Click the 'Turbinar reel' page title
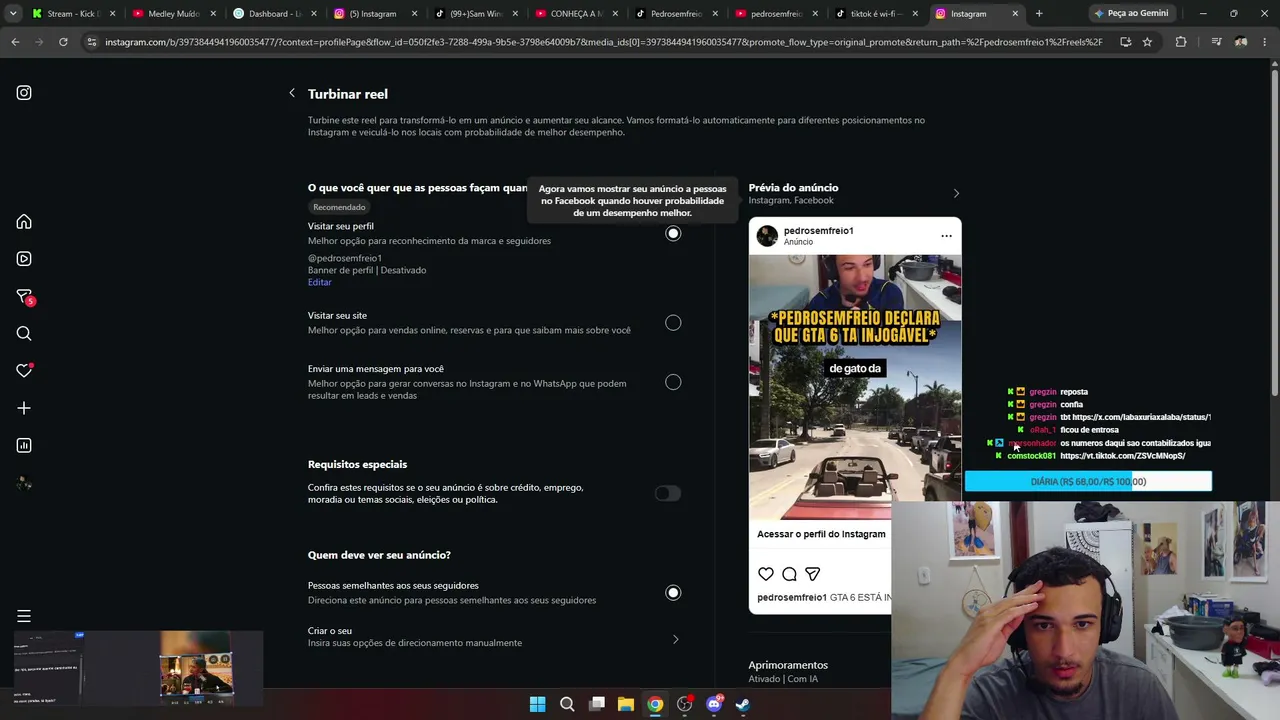 tap(348, 94)
